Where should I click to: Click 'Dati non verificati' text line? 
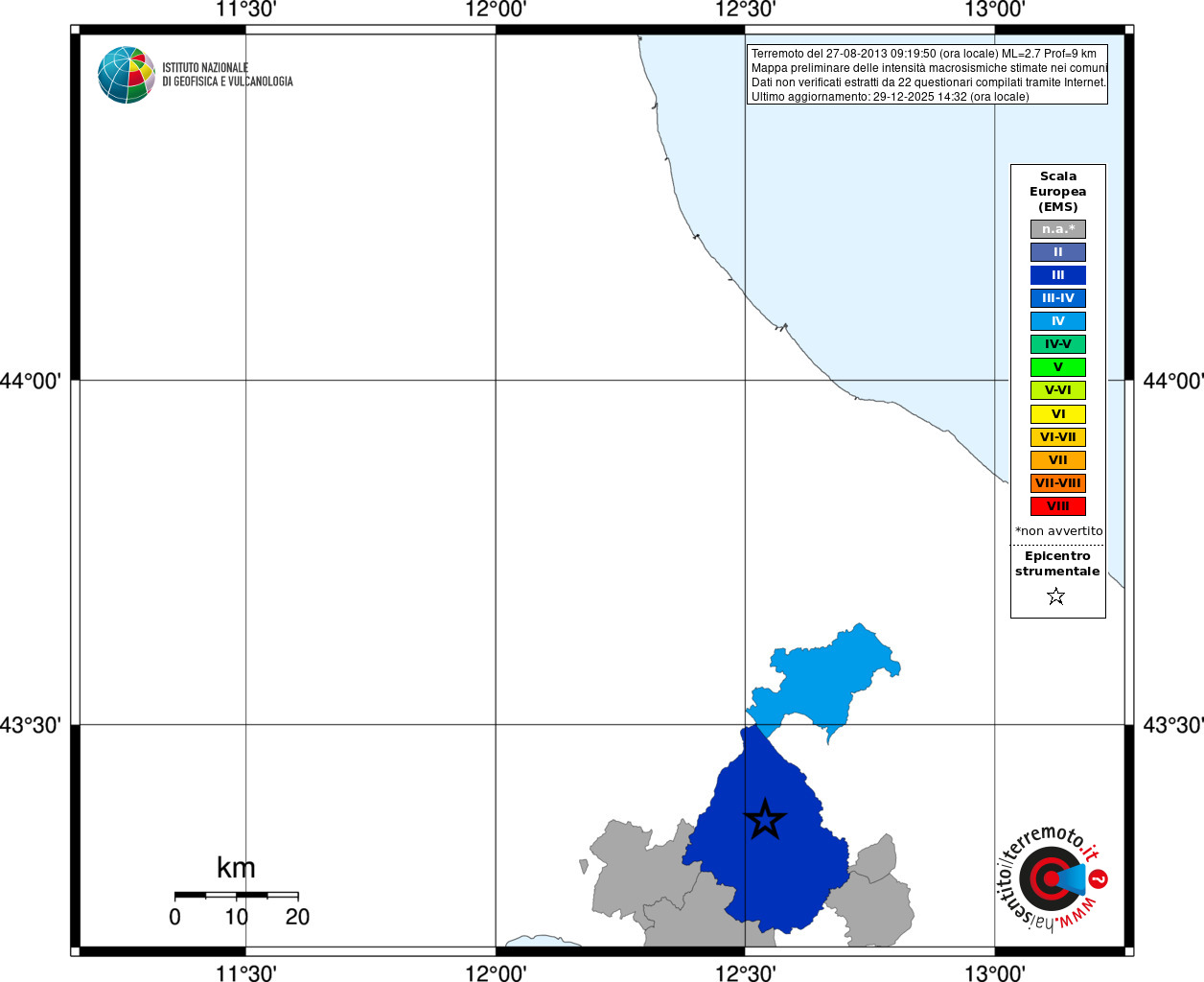929,82
